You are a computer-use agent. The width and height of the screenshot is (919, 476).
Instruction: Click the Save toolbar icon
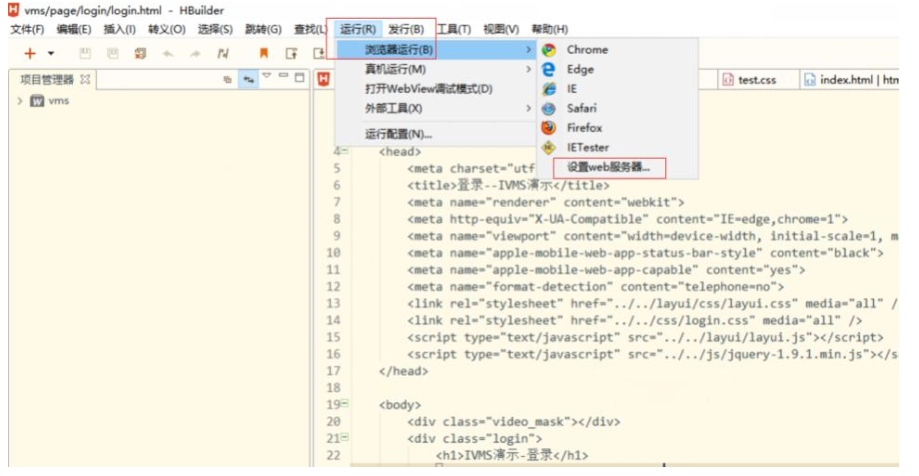point(85,53)
